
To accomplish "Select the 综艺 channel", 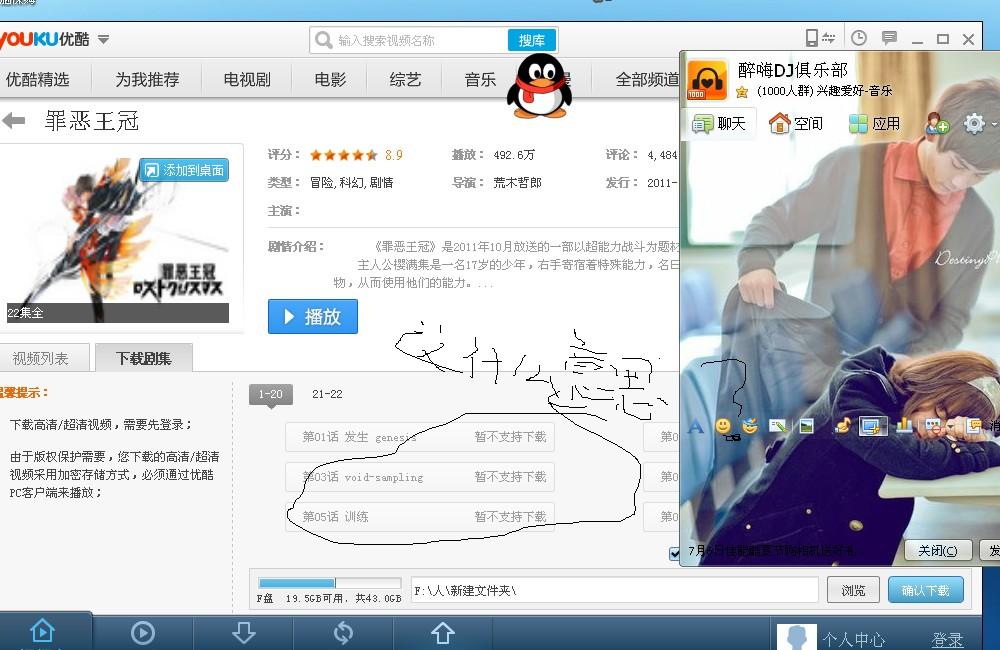I will click(405, 80).
